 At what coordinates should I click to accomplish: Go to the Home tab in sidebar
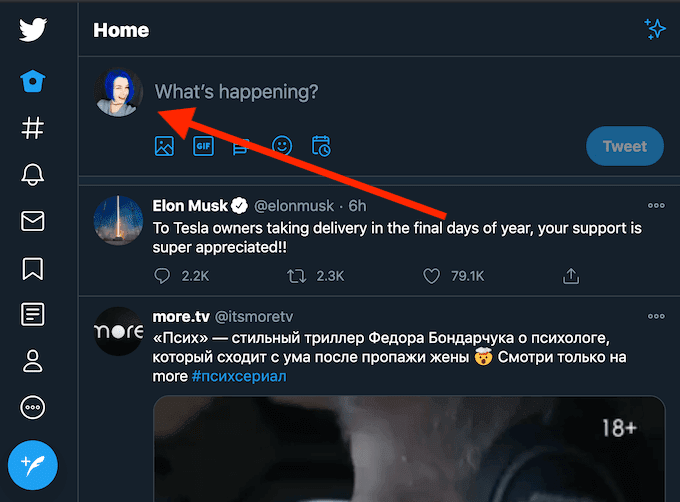pyautogui.click(x=33, y=82)
